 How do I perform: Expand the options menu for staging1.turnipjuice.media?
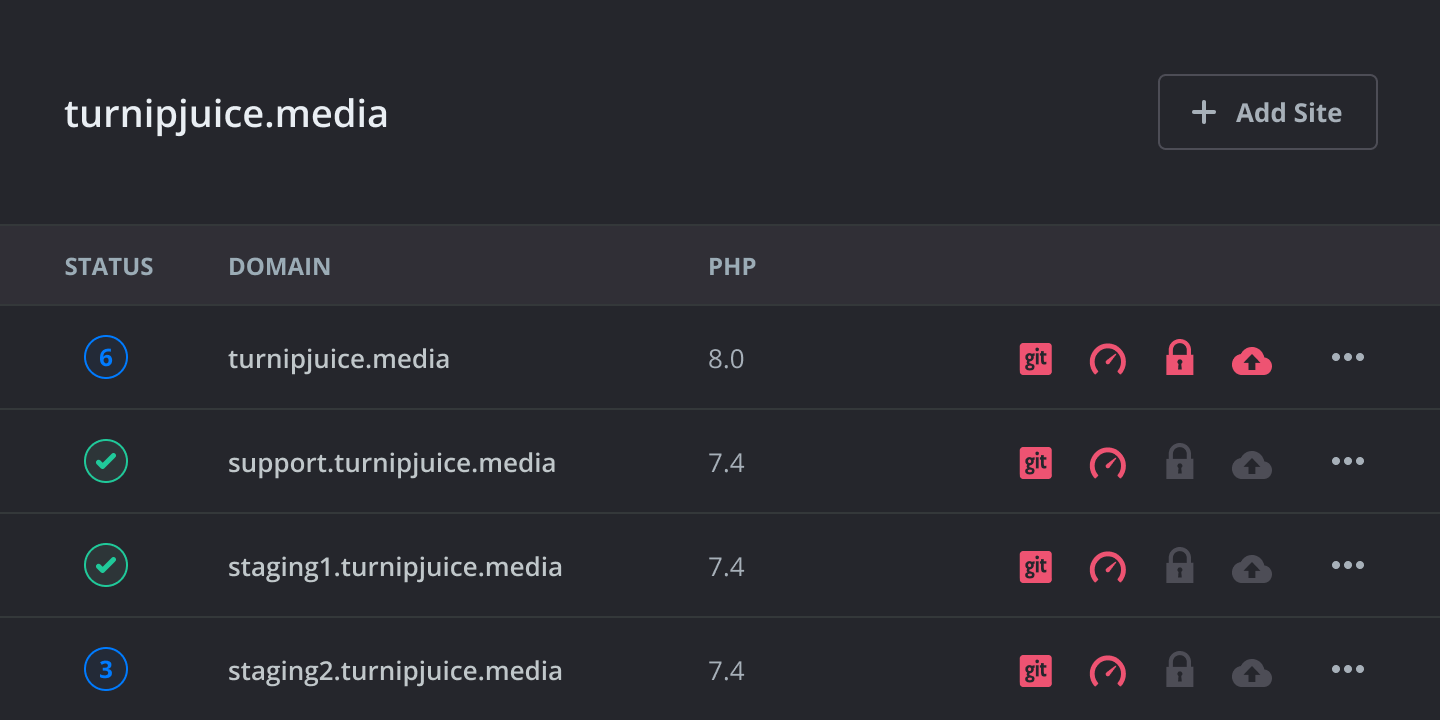tap(1347, 566)
